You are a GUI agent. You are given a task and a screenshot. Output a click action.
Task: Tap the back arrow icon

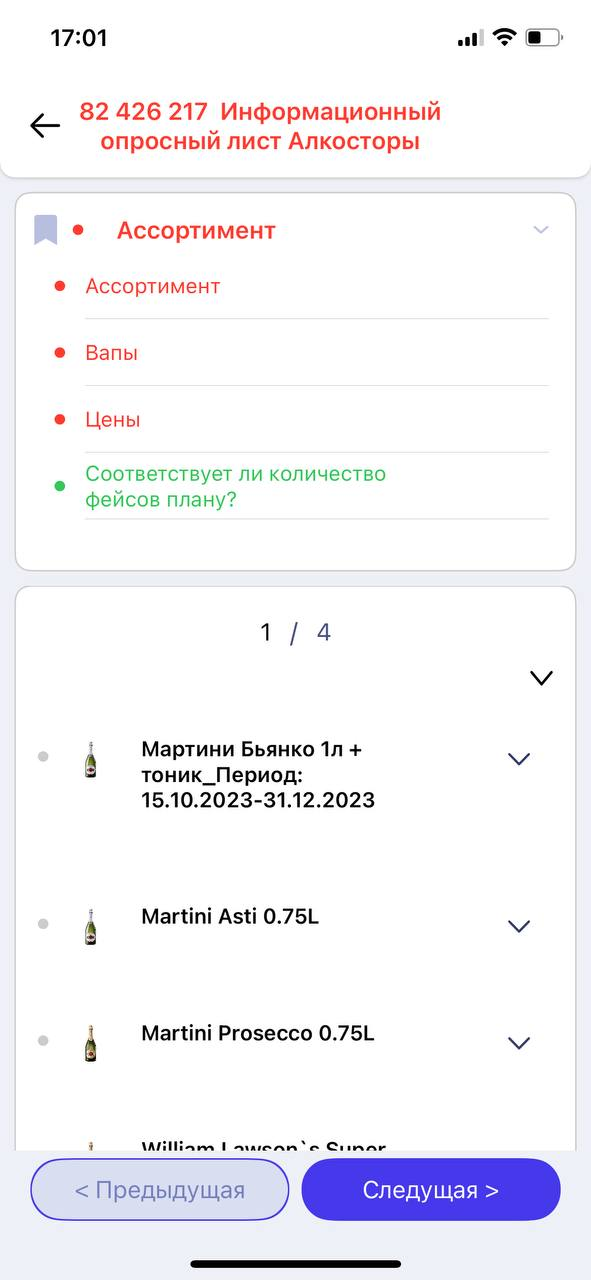point(45,126)
